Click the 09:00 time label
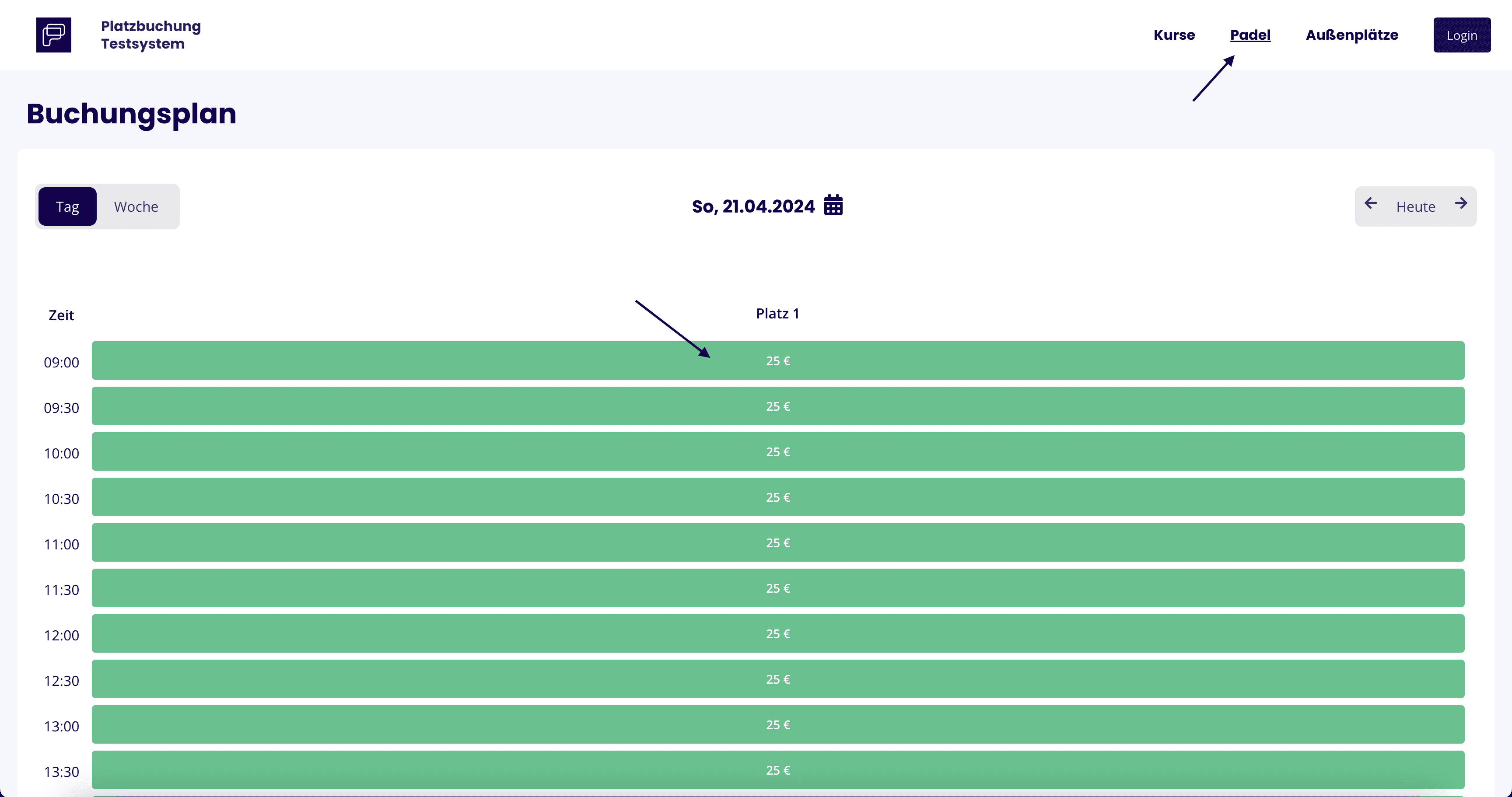 [61, 362]
